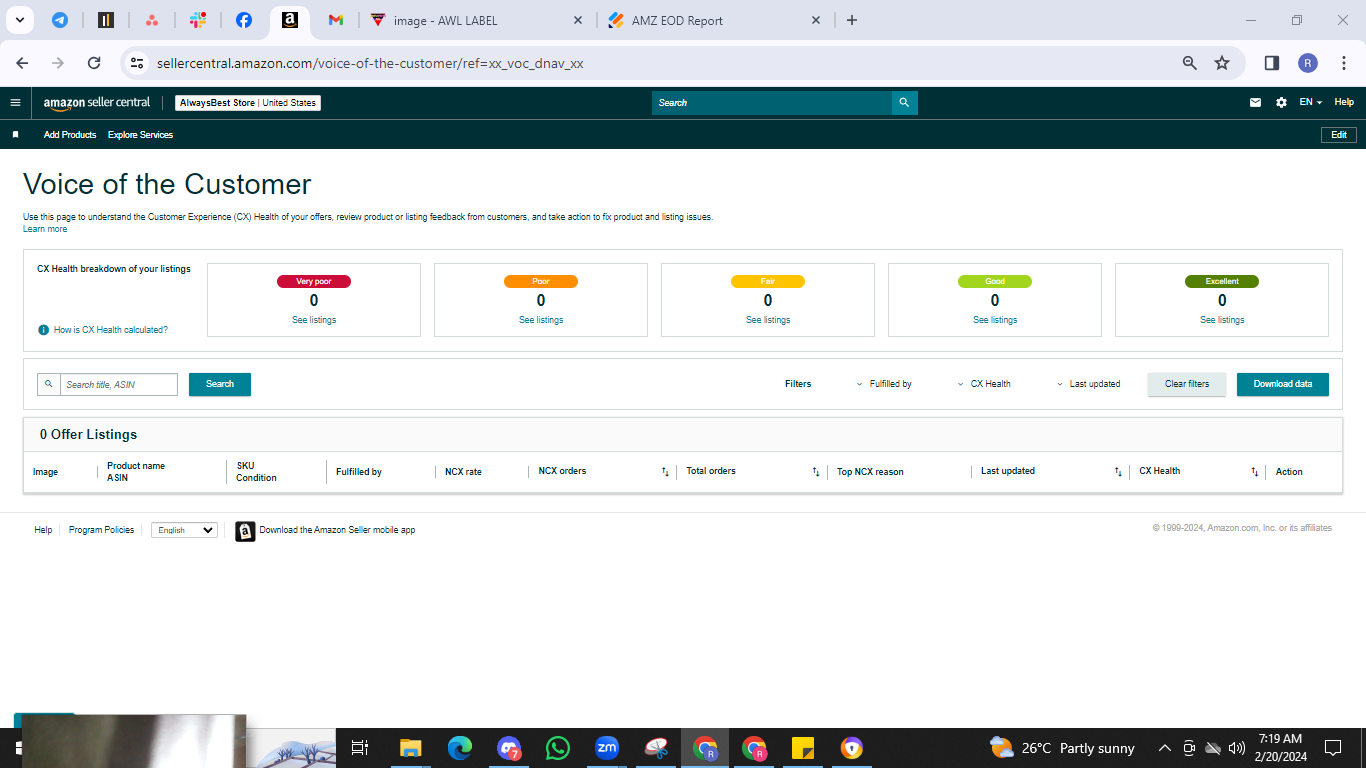
Task: Toggle the browser side panel
Action: [1272, 63]
